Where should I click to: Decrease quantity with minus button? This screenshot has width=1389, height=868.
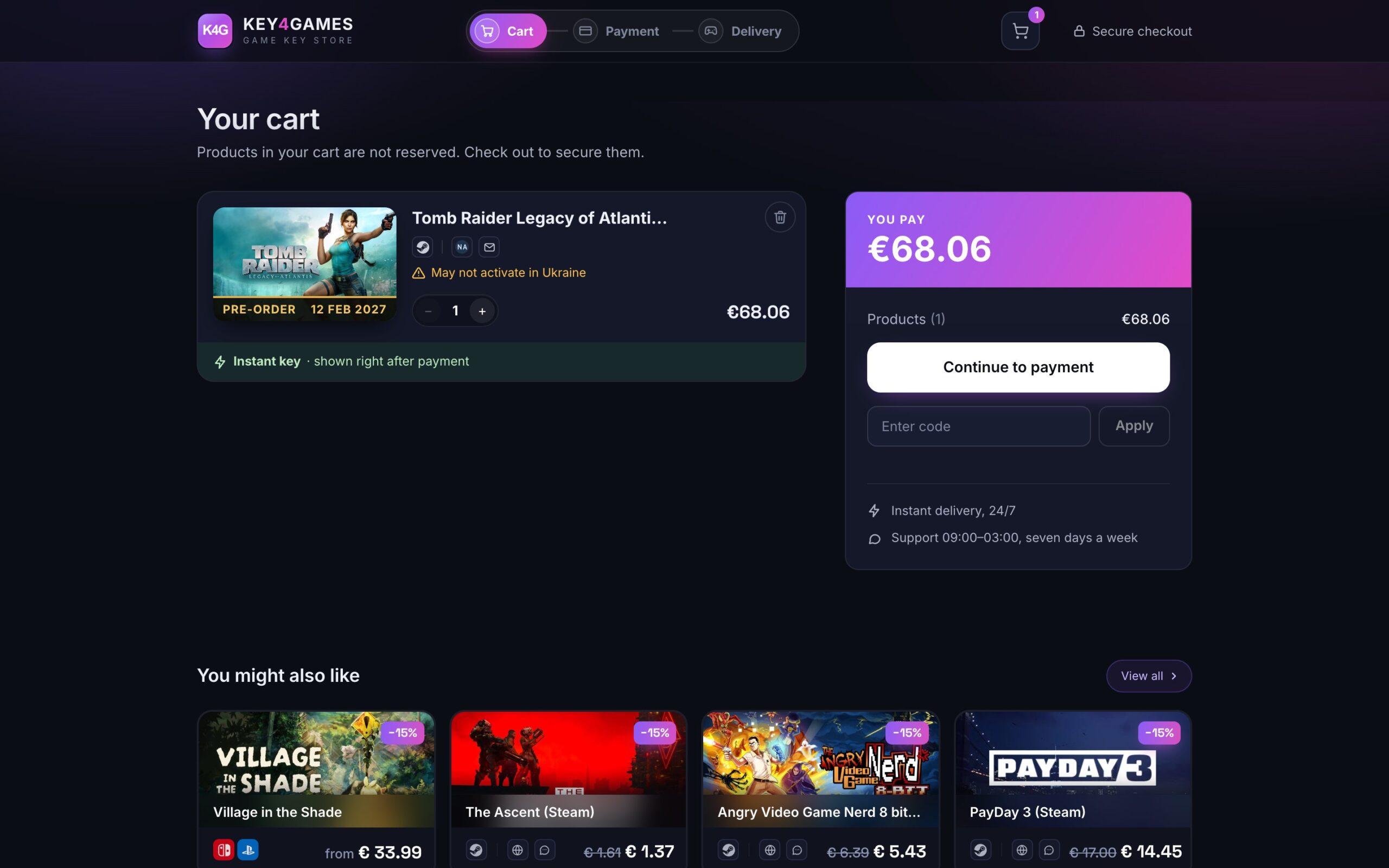point(428,311)
